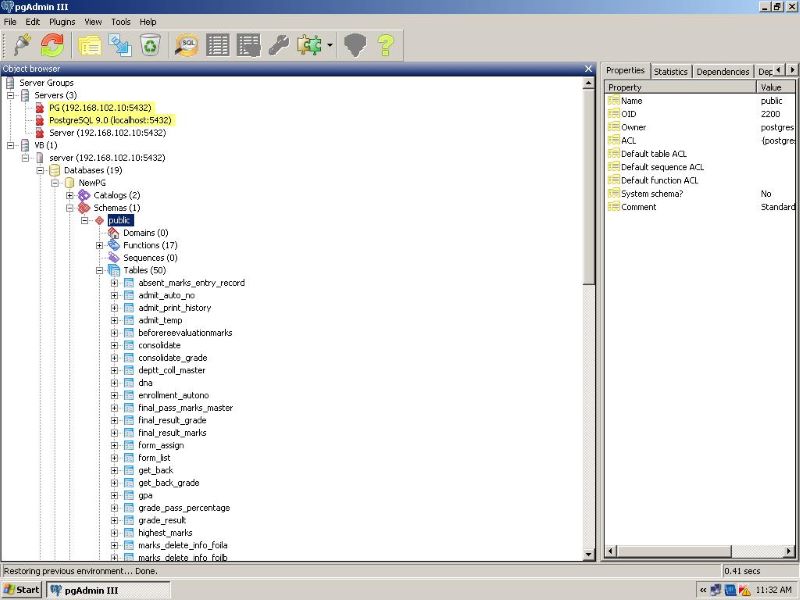
Task: Expand the admit_temp table node
Action: click(x=115, y=320)
